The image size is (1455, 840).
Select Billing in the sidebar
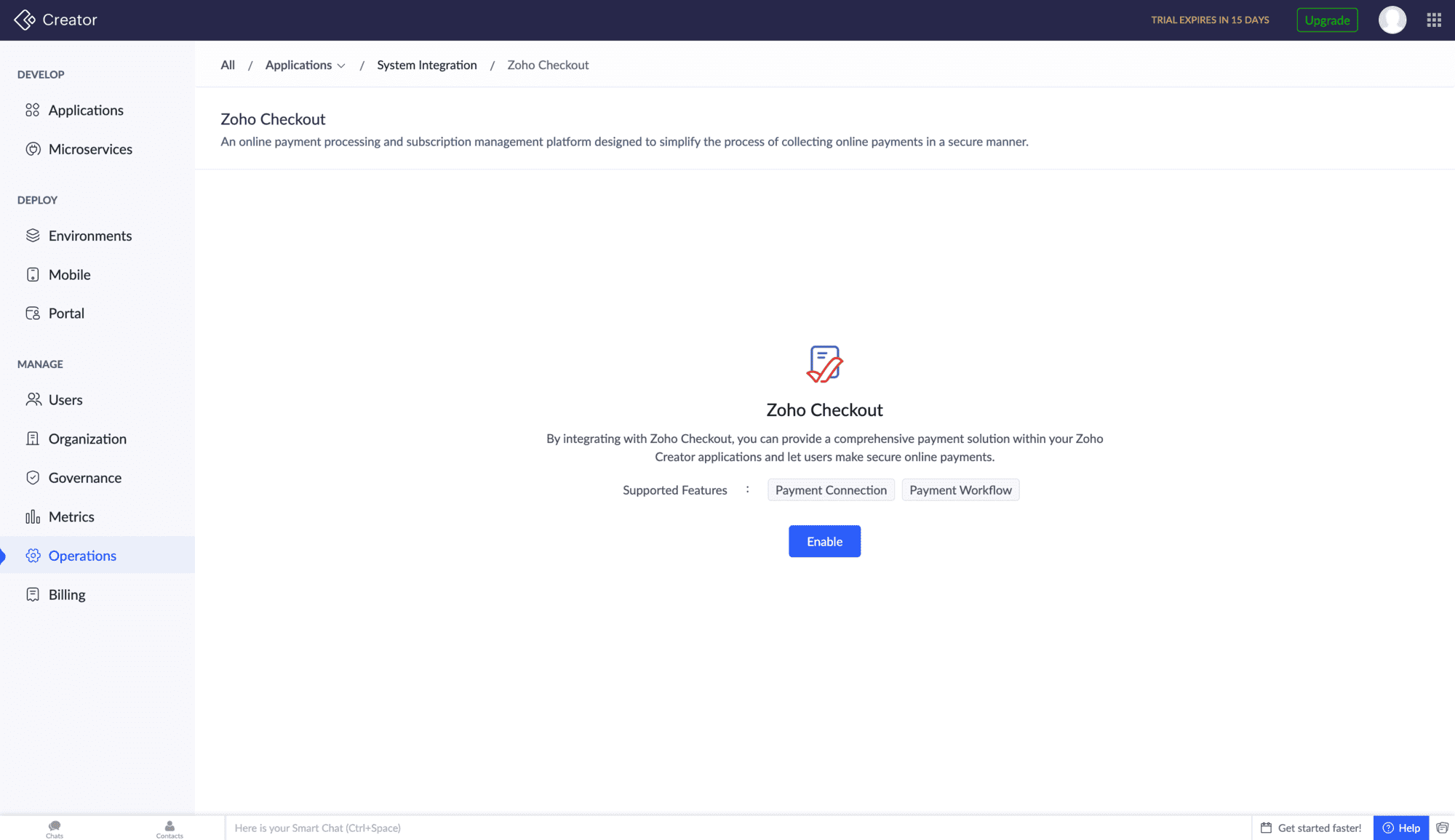coord(67,595)
